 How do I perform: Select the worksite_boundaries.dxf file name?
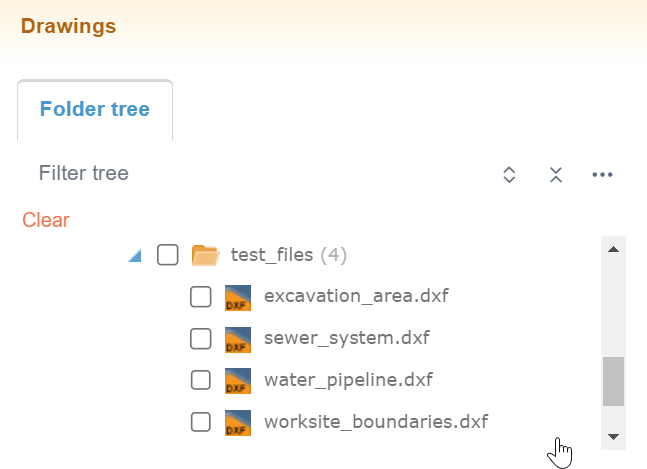(376, 422)
